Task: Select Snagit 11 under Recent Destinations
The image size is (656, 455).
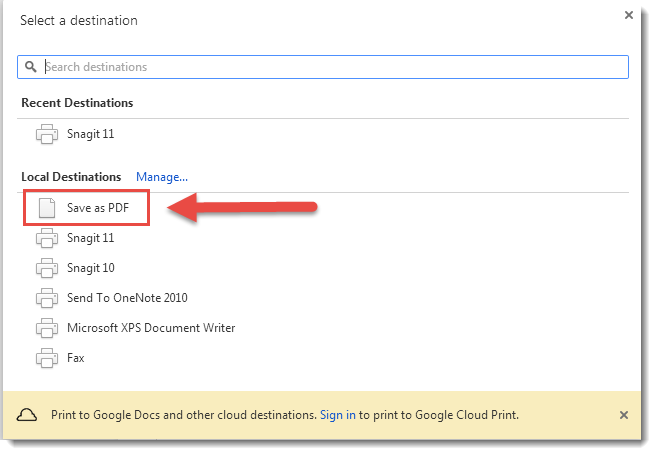Action: (x=90, y=134)
